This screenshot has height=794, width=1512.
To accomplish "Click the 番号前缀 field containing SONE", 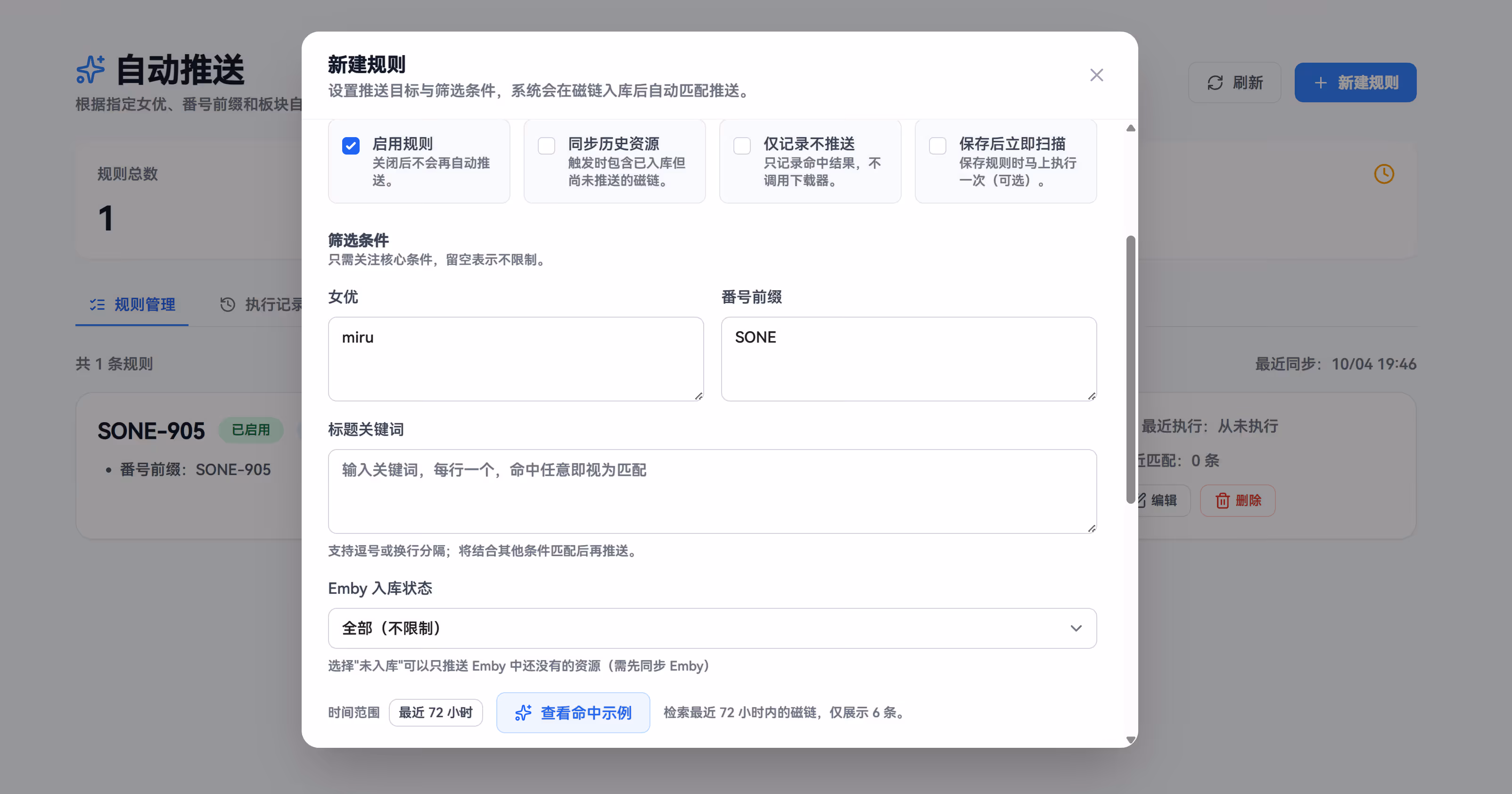I will (x=908, y=359).
